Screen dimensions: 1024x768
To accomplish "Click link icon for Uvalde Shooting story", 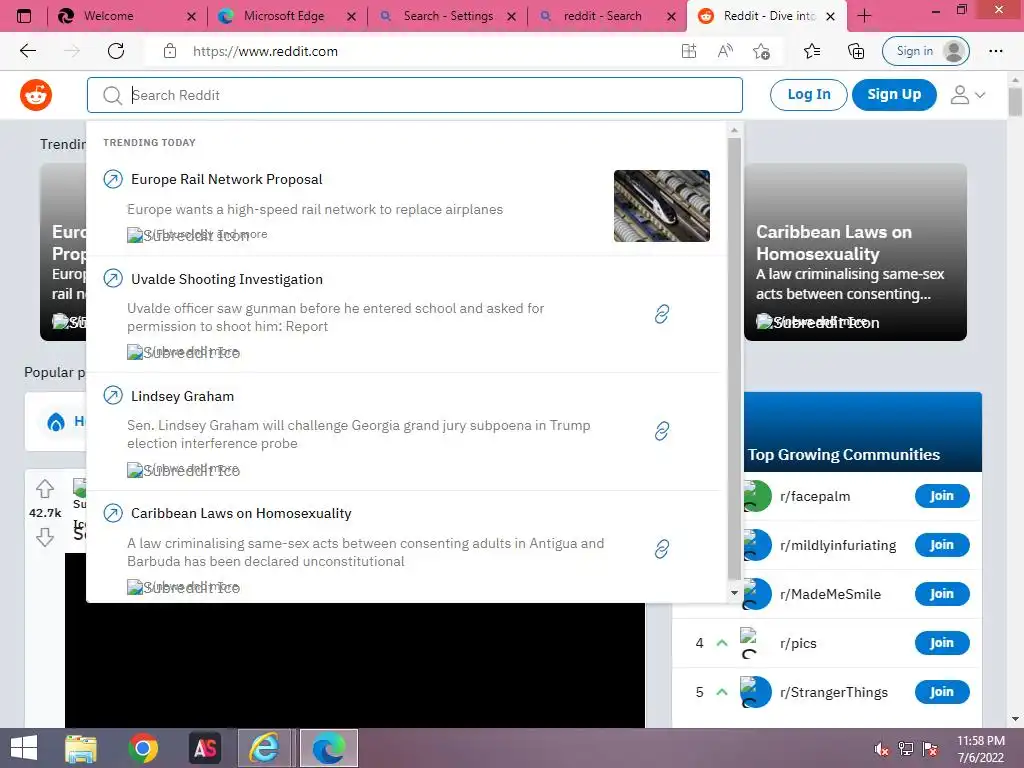I will (662, 314).
